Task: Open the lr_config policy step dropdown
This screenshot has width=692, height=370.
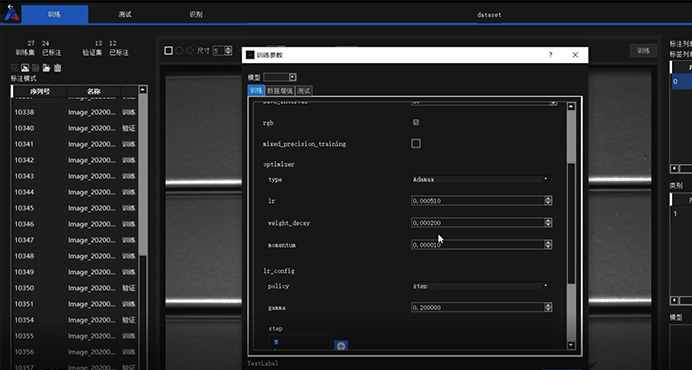Action: (x=481, y=286)
